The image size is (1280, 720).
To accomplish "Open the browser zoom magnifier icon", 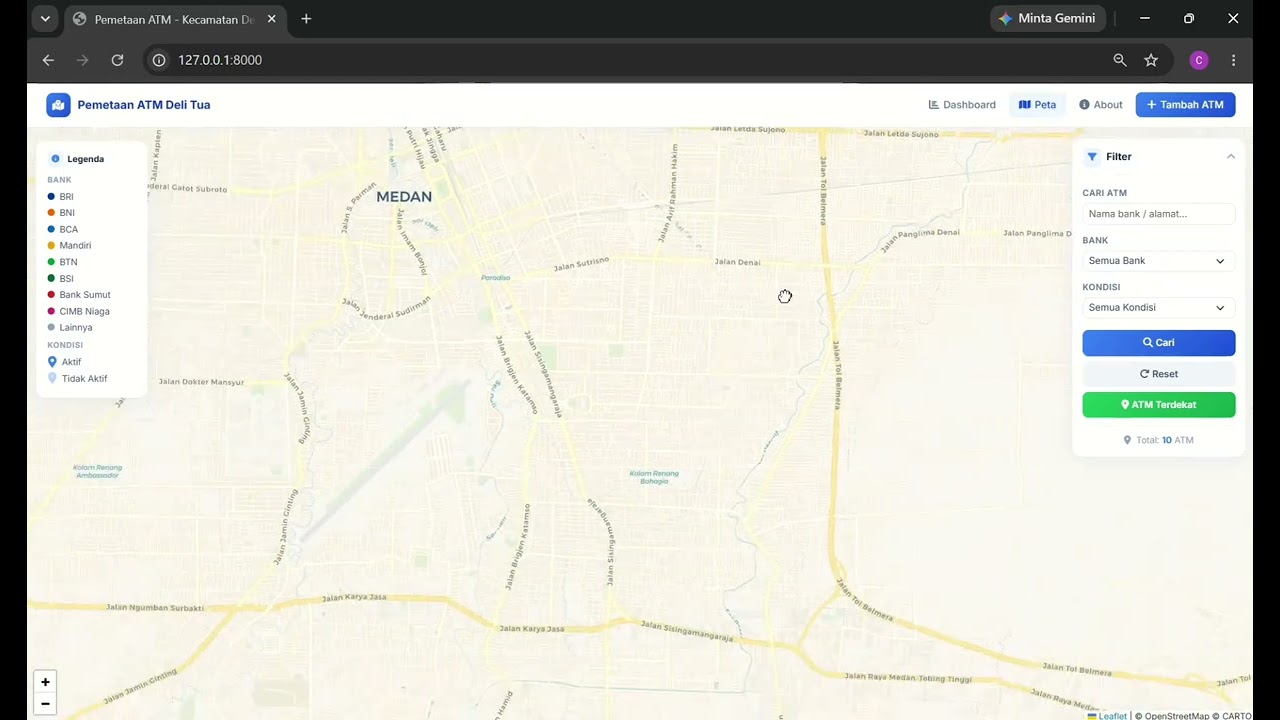I will [x=1120, y=60].
